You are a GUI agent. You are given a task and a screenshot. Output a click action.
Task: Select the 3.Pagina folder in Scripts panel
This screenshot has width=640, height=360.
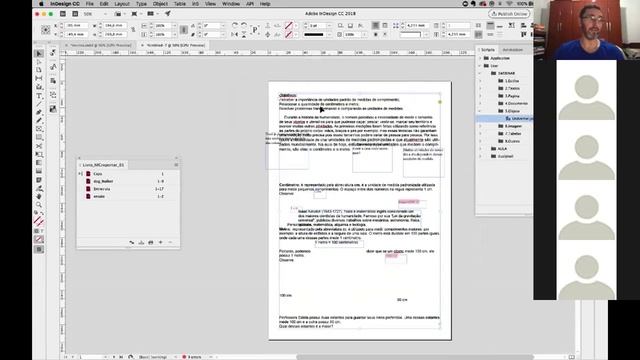coord(512,96)
